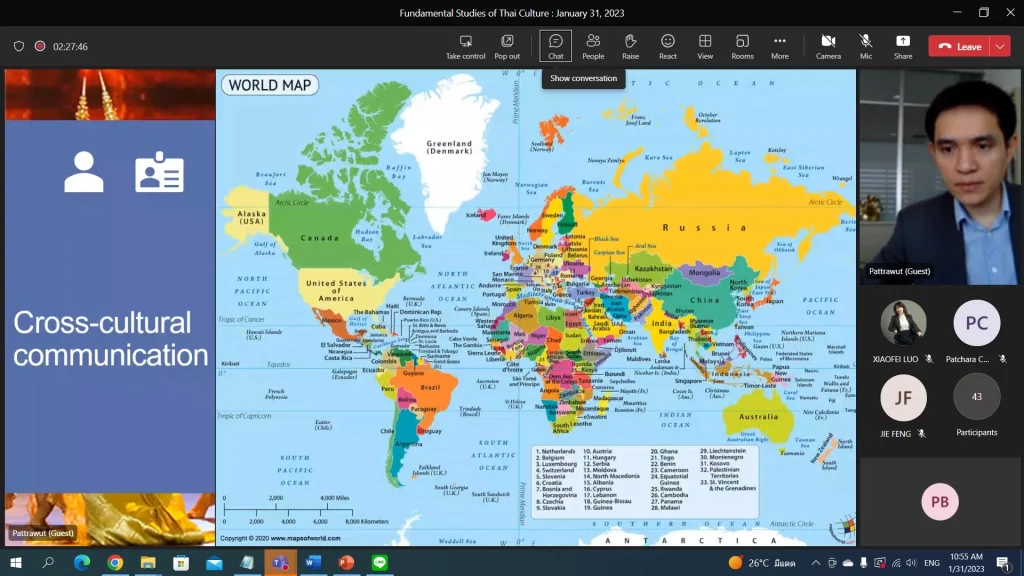Switch to PowerPoint in the taskbar

(x=346, y=563)
